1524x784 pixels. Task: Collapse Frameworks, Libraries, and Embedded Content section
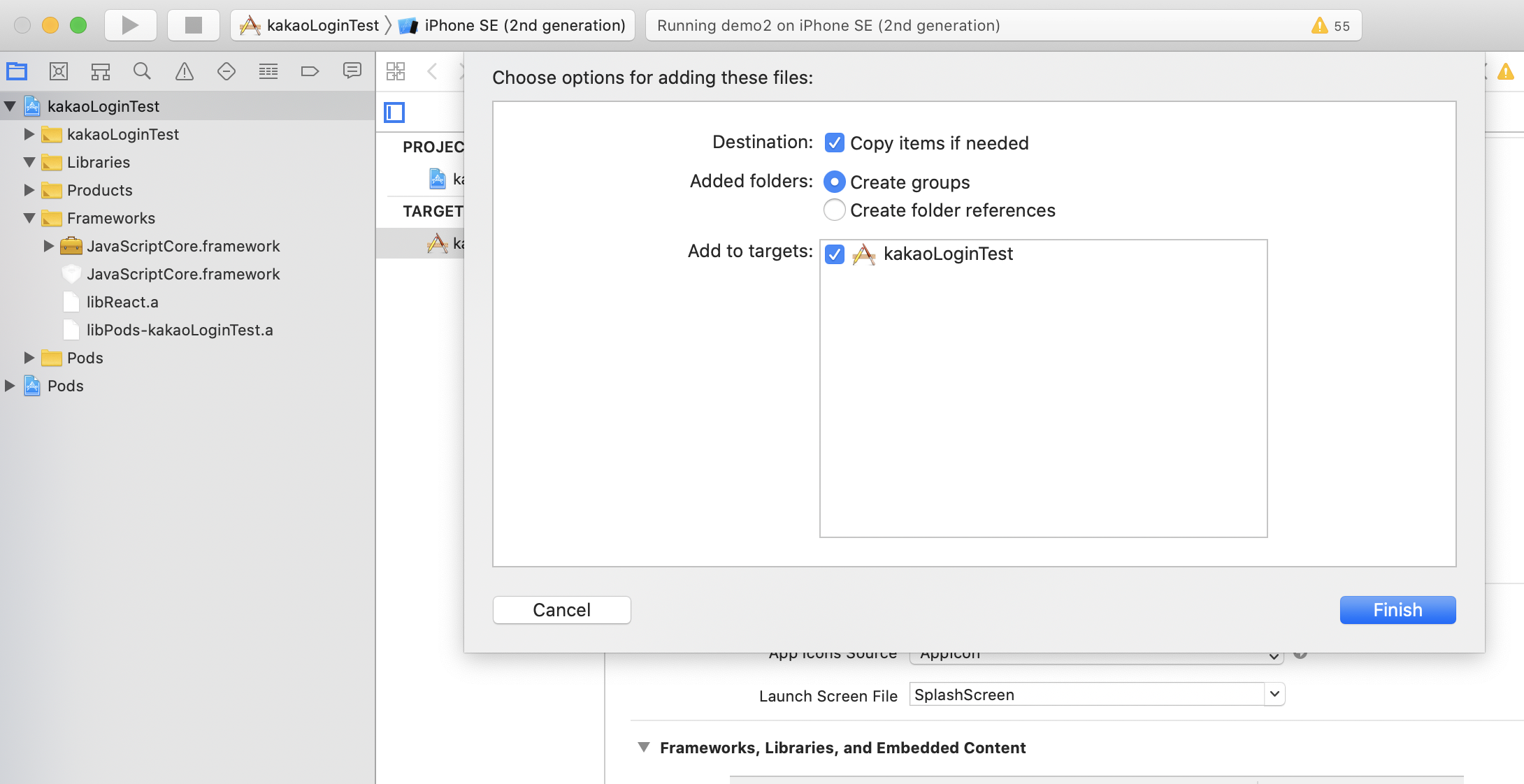coord(644,747)
